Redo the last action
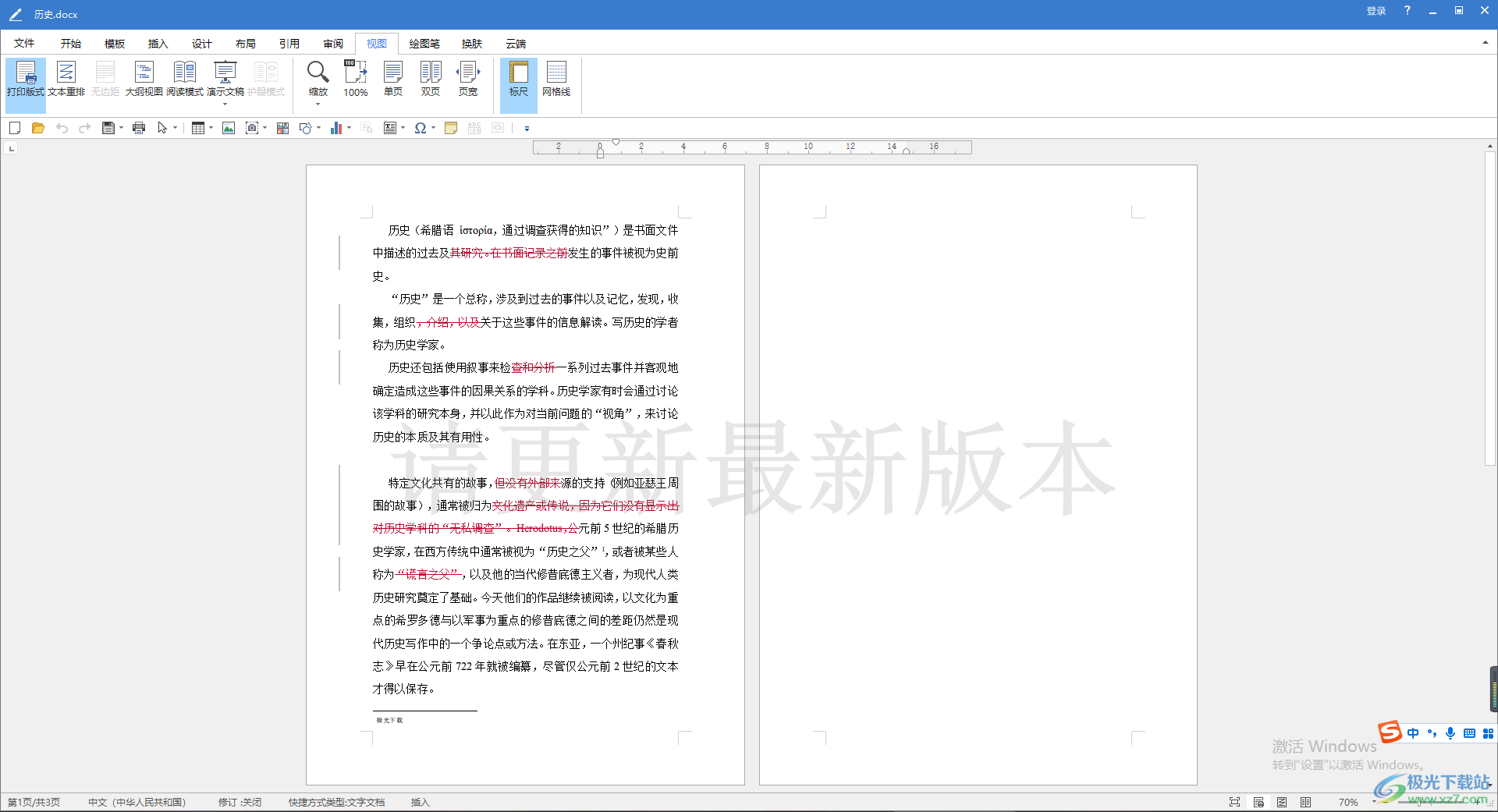Viewport: 1498px width, 812px height. (x=84, y=128)
